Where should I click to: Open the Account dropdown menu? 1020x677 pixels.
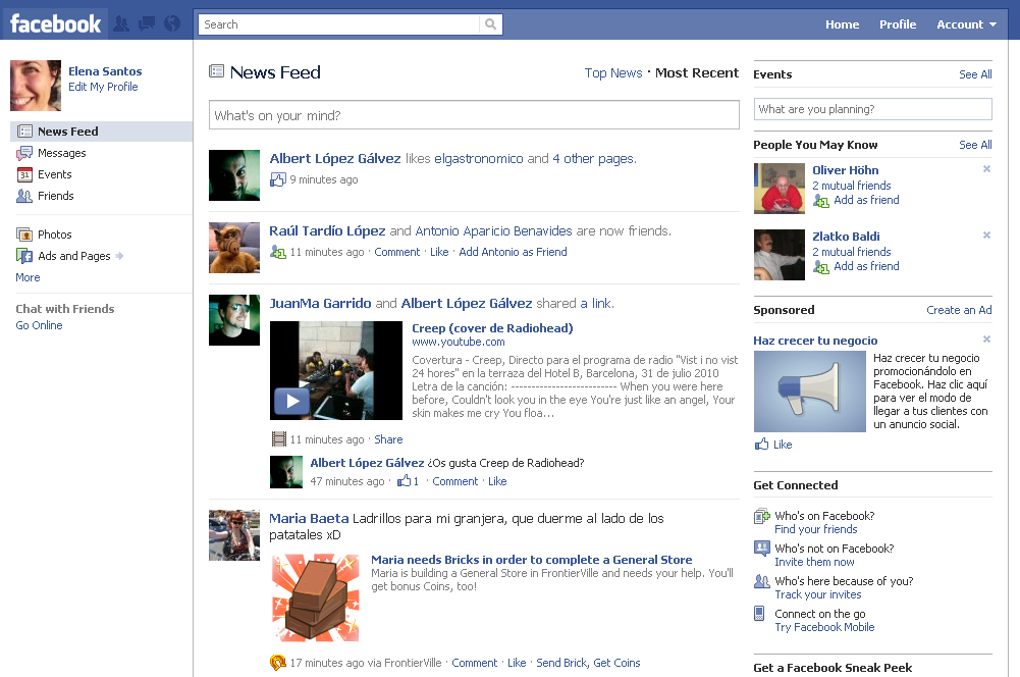tap(966, 25)
